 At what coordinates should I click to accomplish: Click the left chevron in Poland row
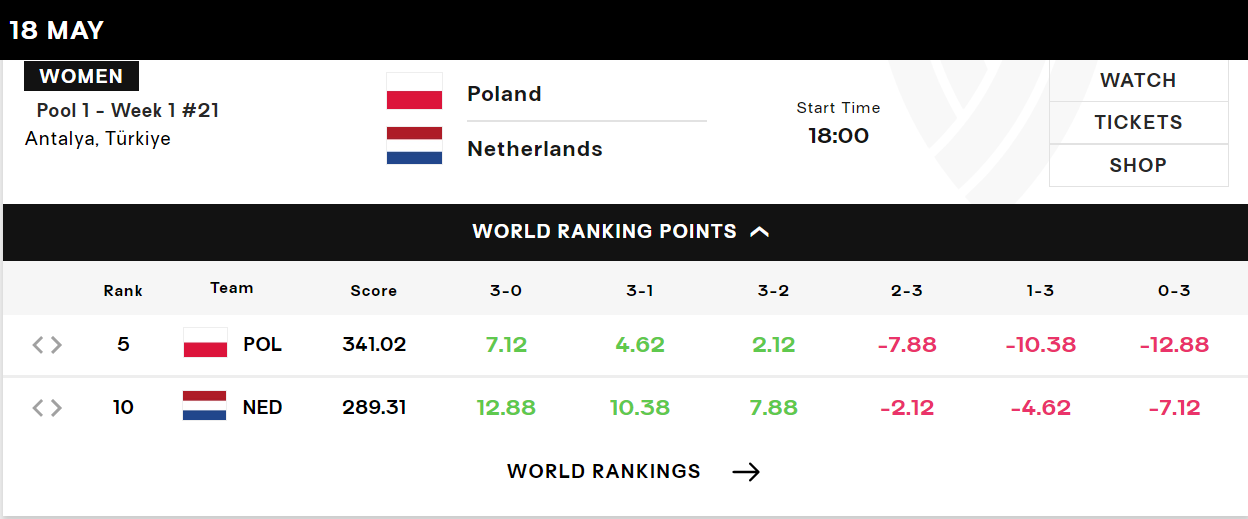coord(38,345)
